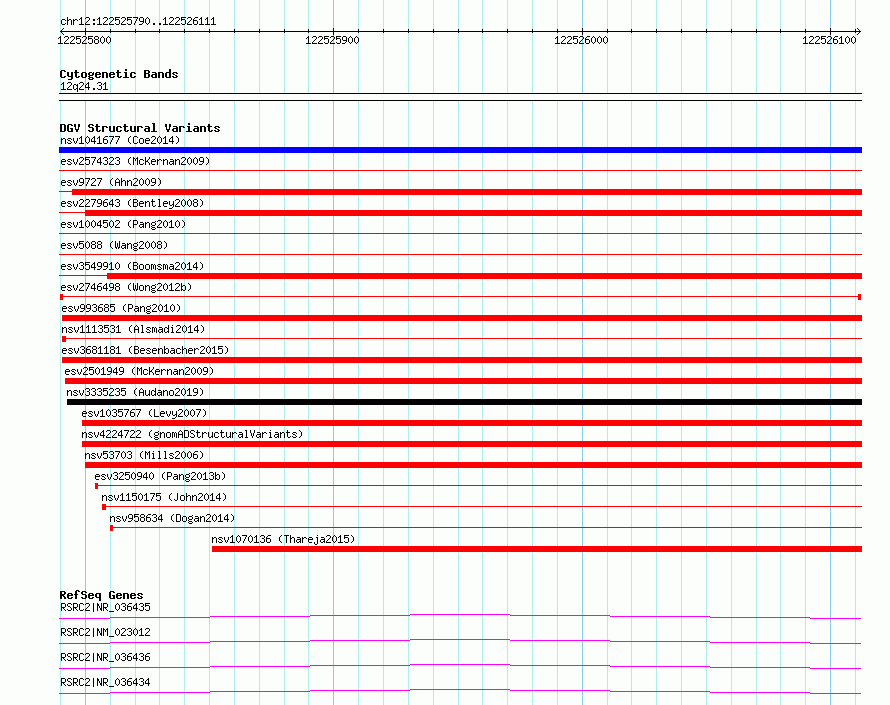This screenshot has width=890, height=705.
Task: Open RSRC2|NR_036434 transcript label
Action: coord(105,682)
